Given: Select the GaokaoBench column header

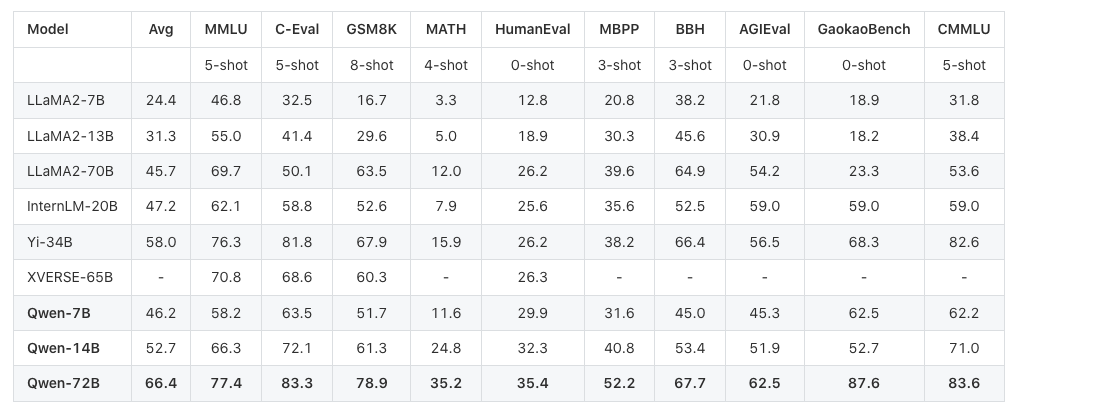Looking at the screenshot, I should (x=864, y=29).
